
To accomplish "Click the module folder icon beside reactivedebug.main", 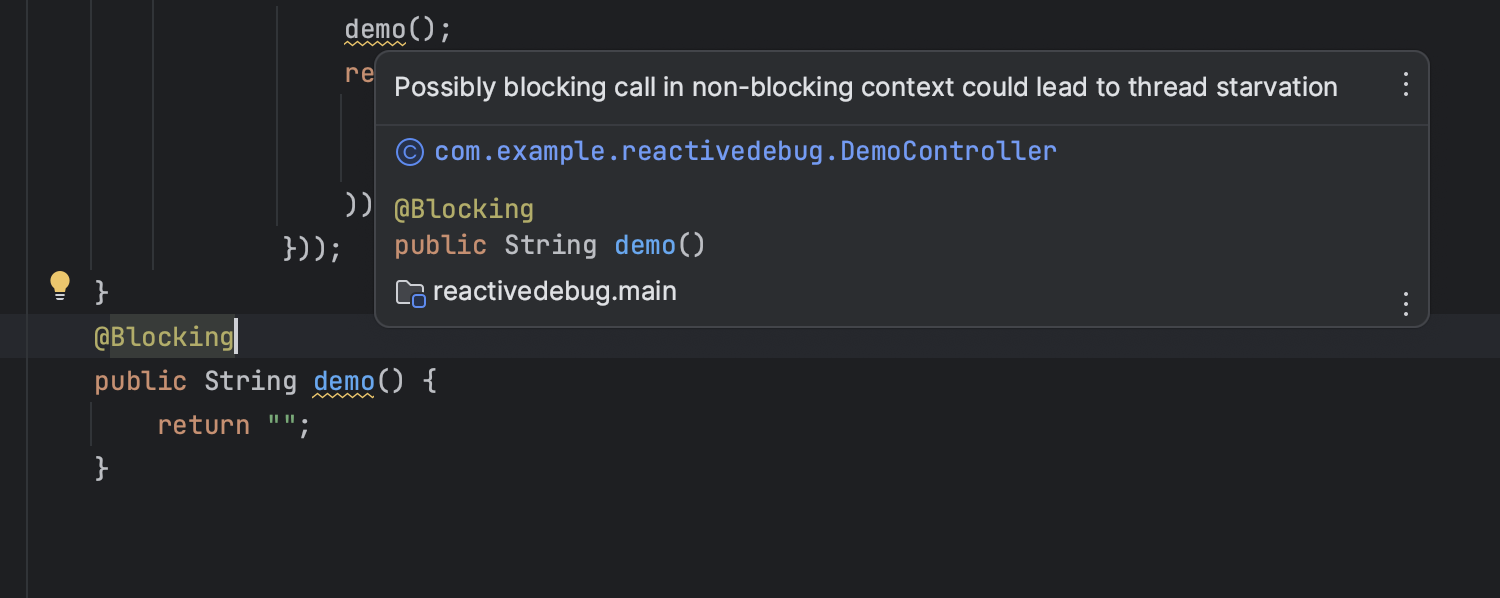I will click(410, 293).
